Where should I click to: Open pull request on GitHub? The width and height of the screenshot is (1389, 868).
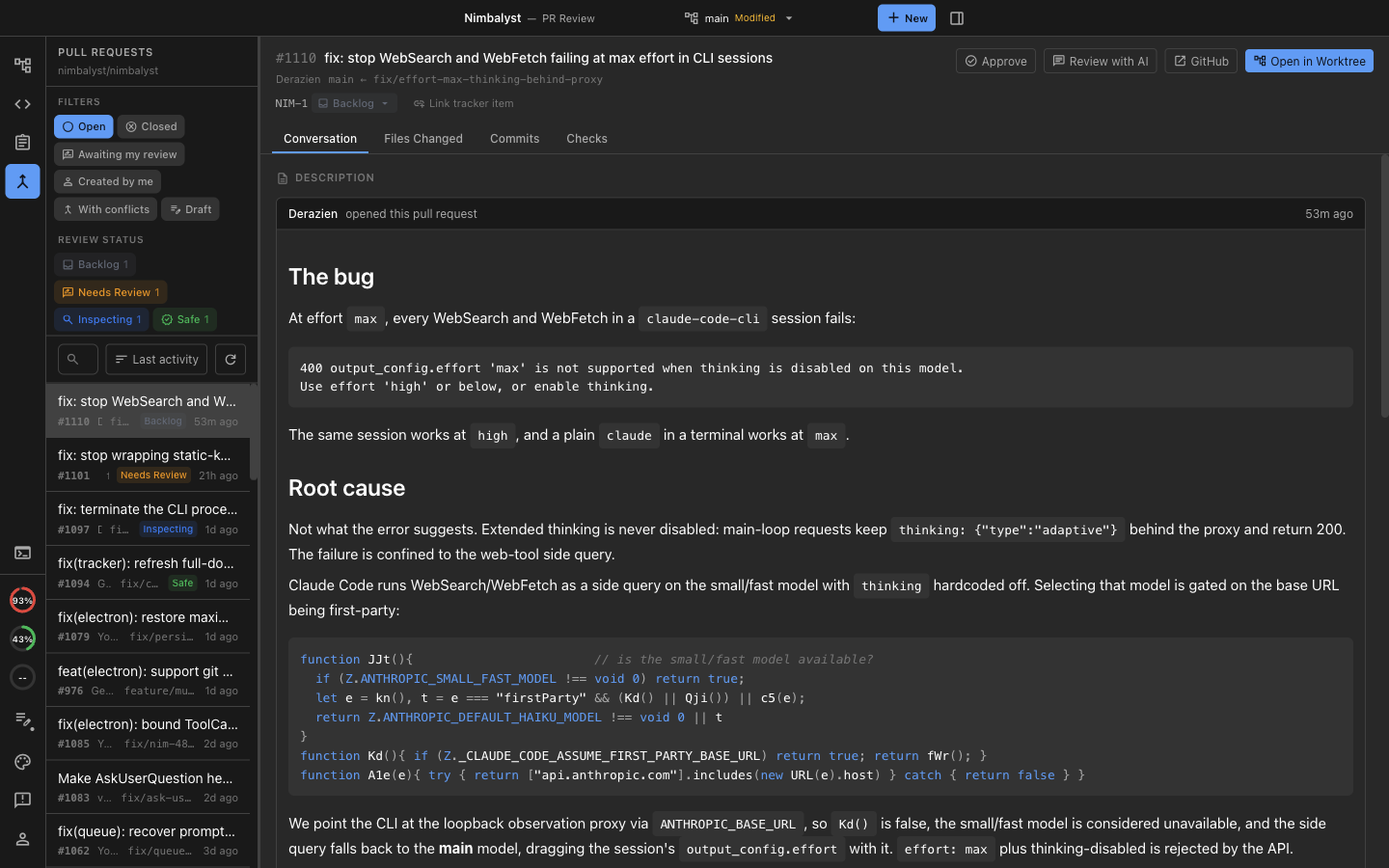pos(1201,61)
